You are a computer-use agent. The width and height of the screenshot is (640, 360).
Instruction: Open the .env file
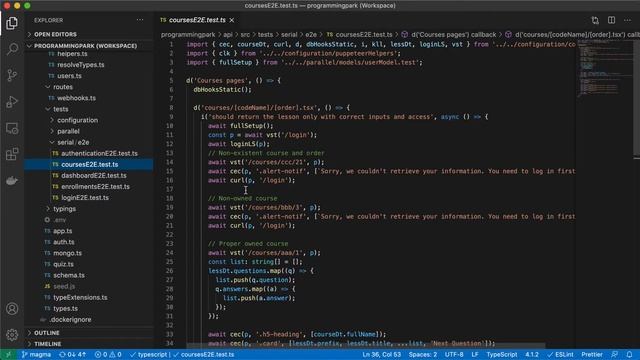(89, 220)
